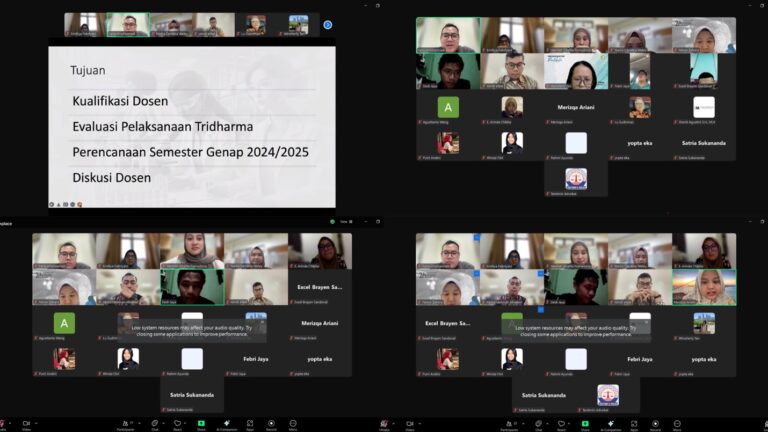Click low system resources notice in bottom-right window
The image size is (768, 432).
[x=576, y=331]
